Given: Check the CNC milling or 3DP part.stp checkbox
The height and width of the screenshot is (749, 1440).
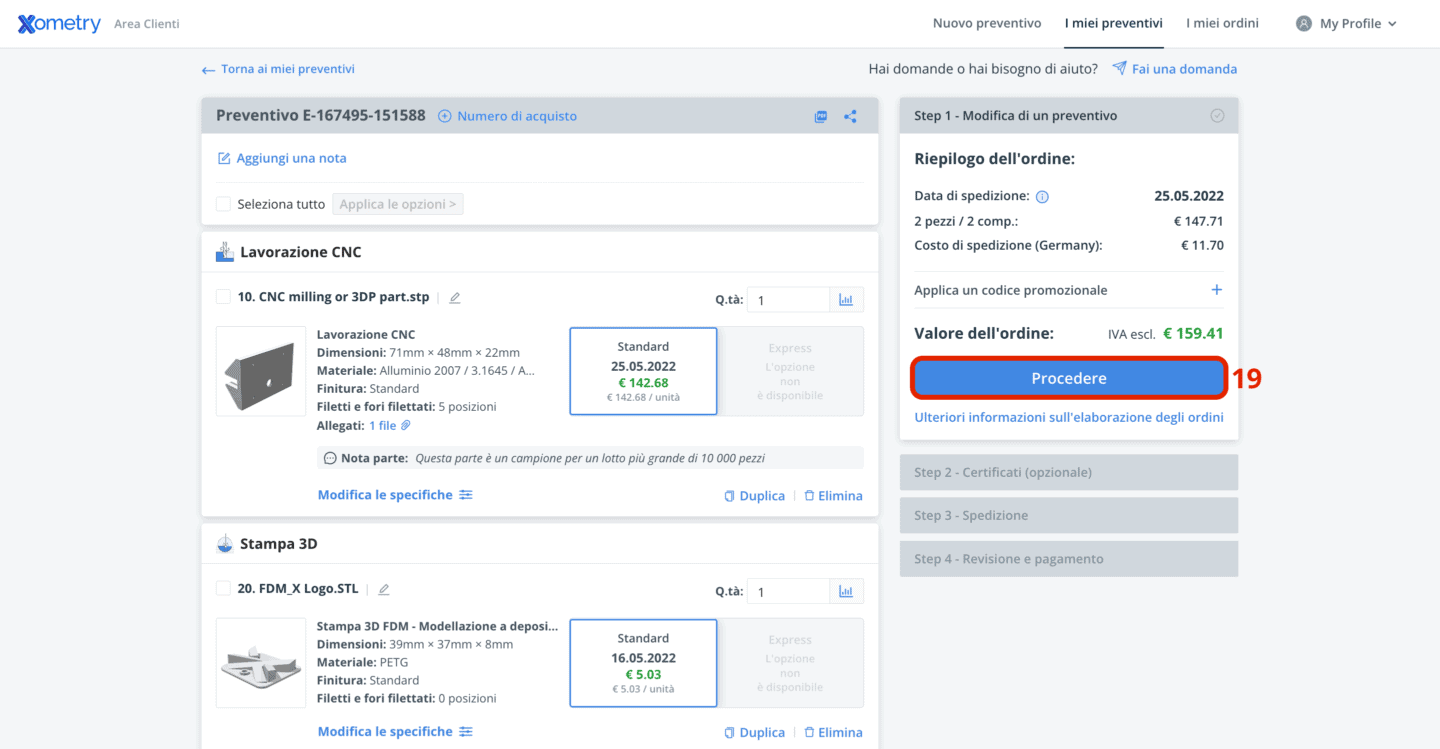Looking at the screenshot, I should (x=224, y=297).
